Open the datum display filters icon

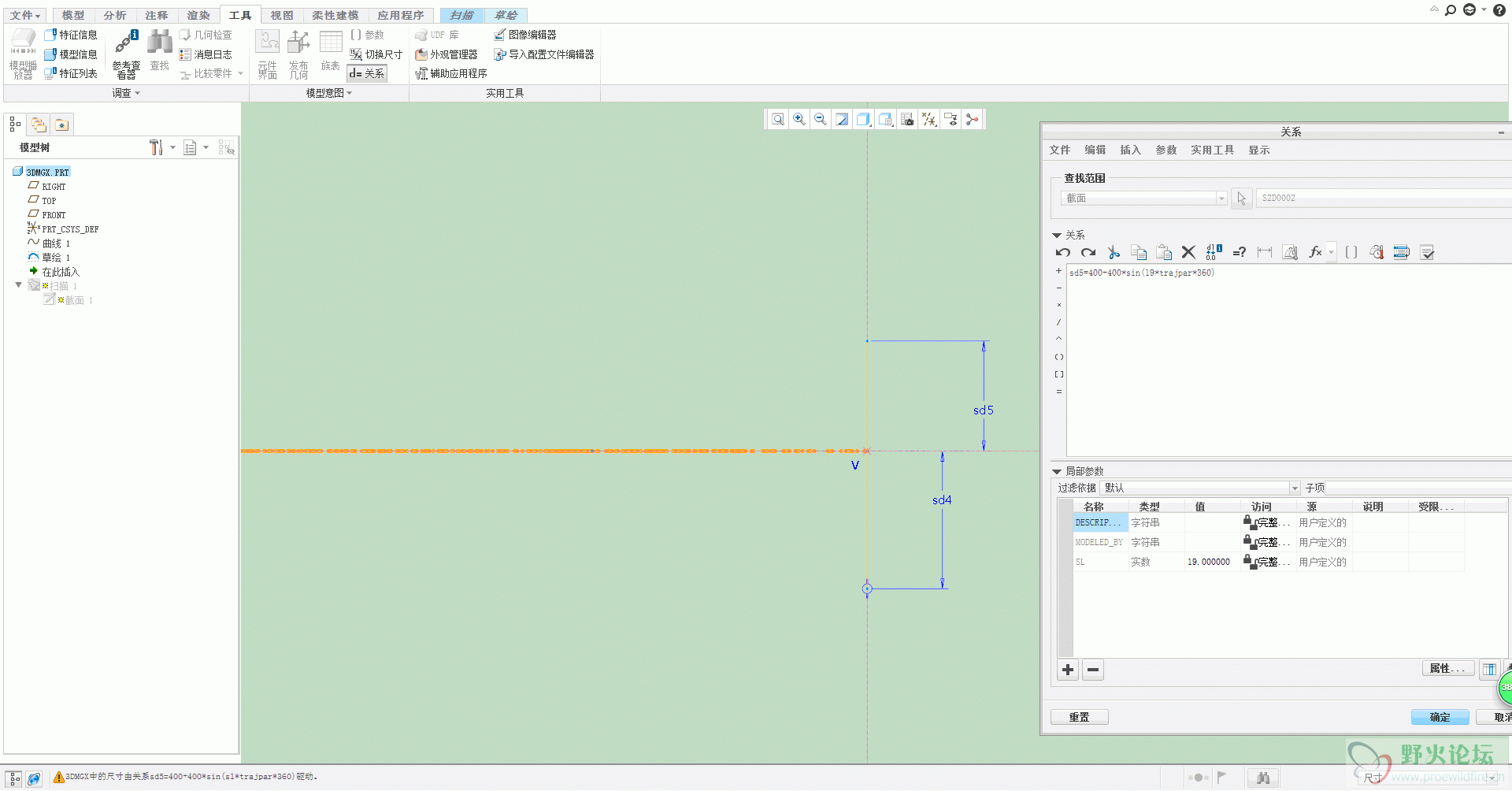929,119
